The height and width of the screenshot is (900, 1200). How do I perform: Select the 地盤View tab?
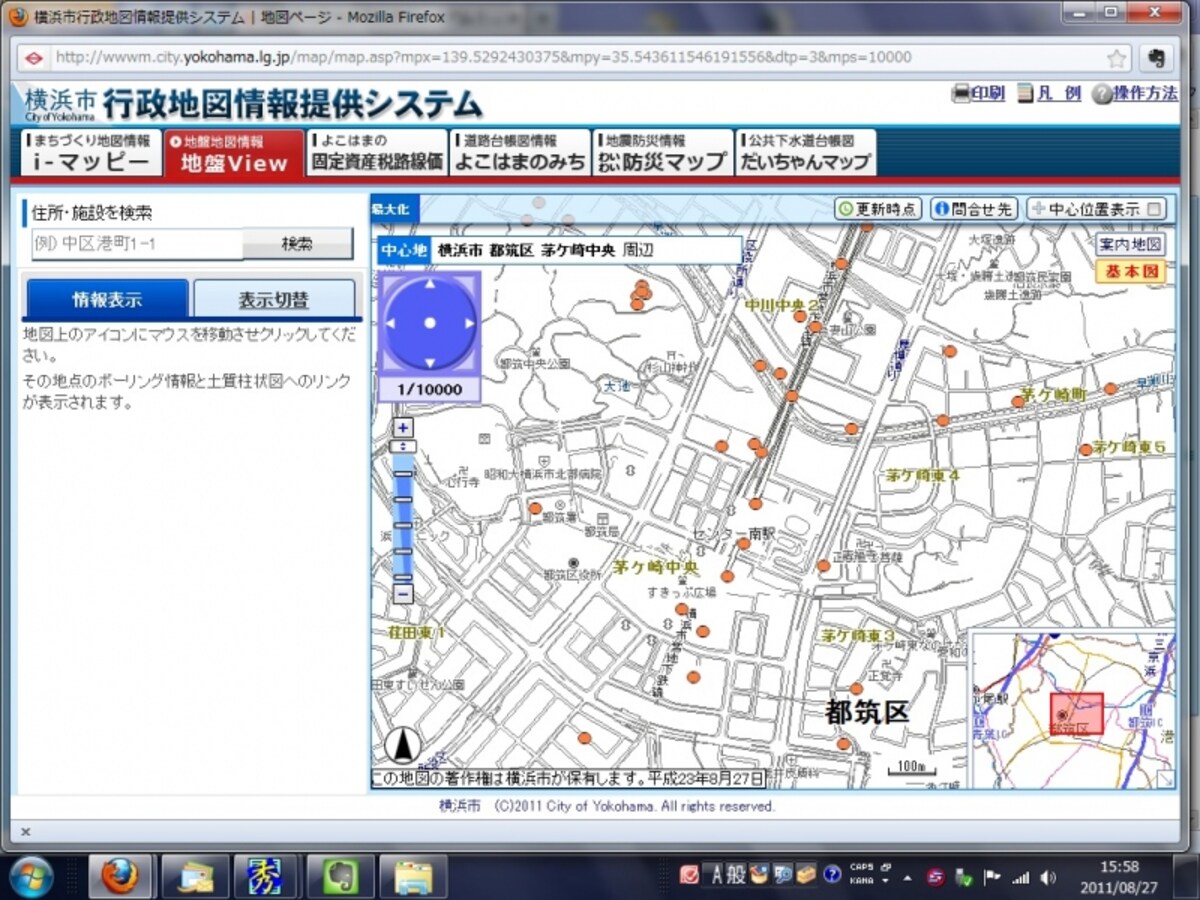(x=234, y=154)
